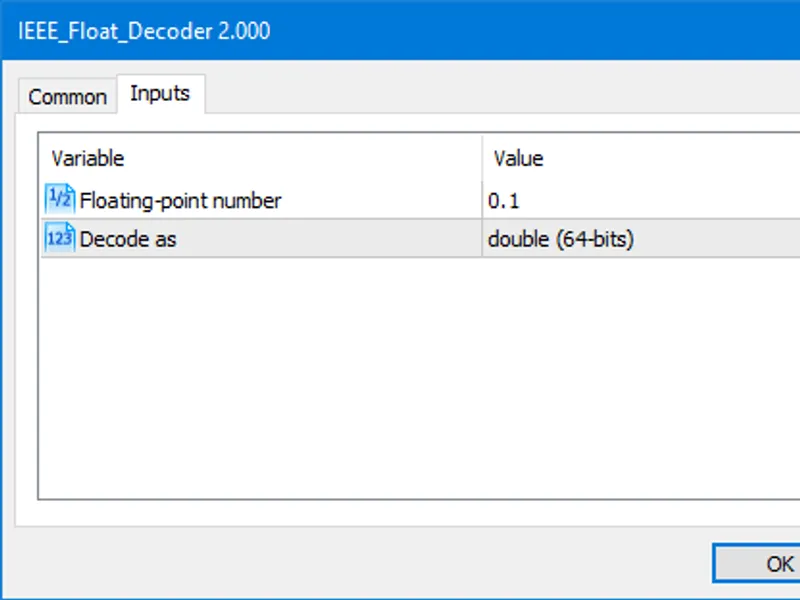Edit the 0.1 value field
The image size is (800, 600).
pos(641,201)
